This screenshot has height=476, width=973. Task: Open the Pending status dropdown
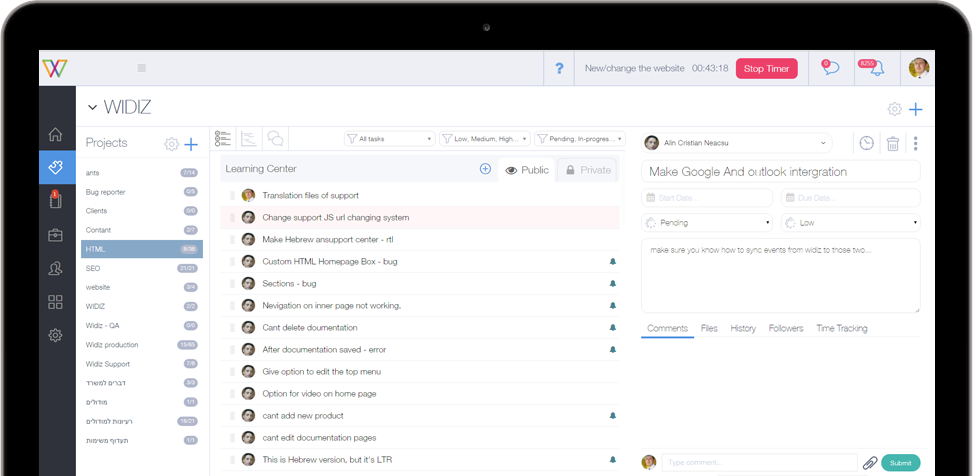pyautogui.click(x=707, y=222)
